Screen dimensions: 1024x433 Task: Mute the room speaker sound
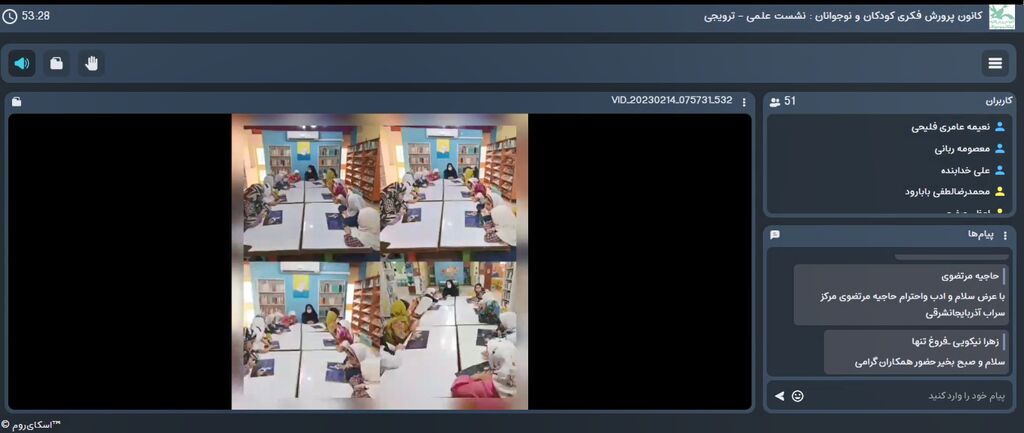(22, 63)
